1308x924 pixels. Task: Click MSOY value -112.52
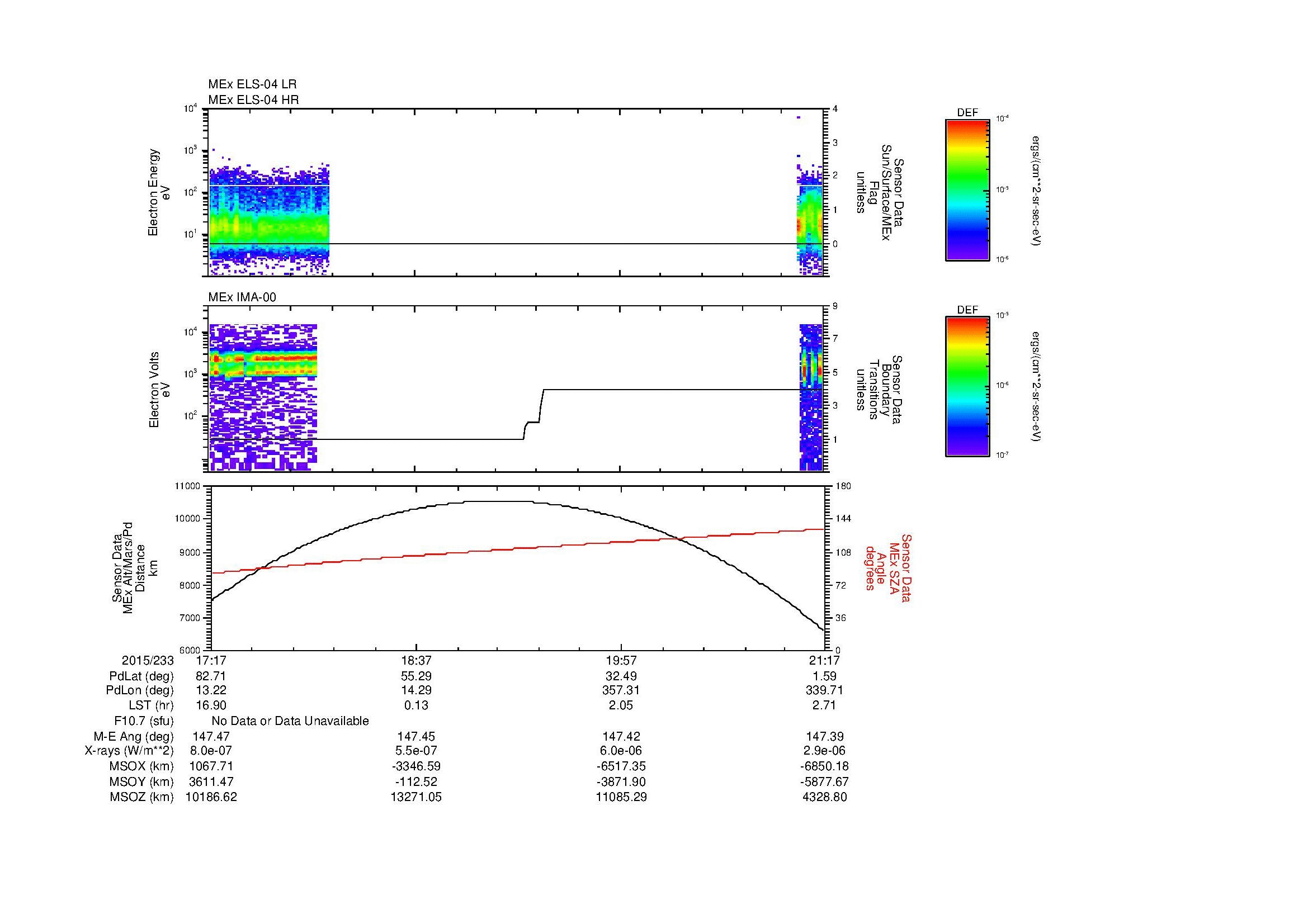click(x=417, y=781)
